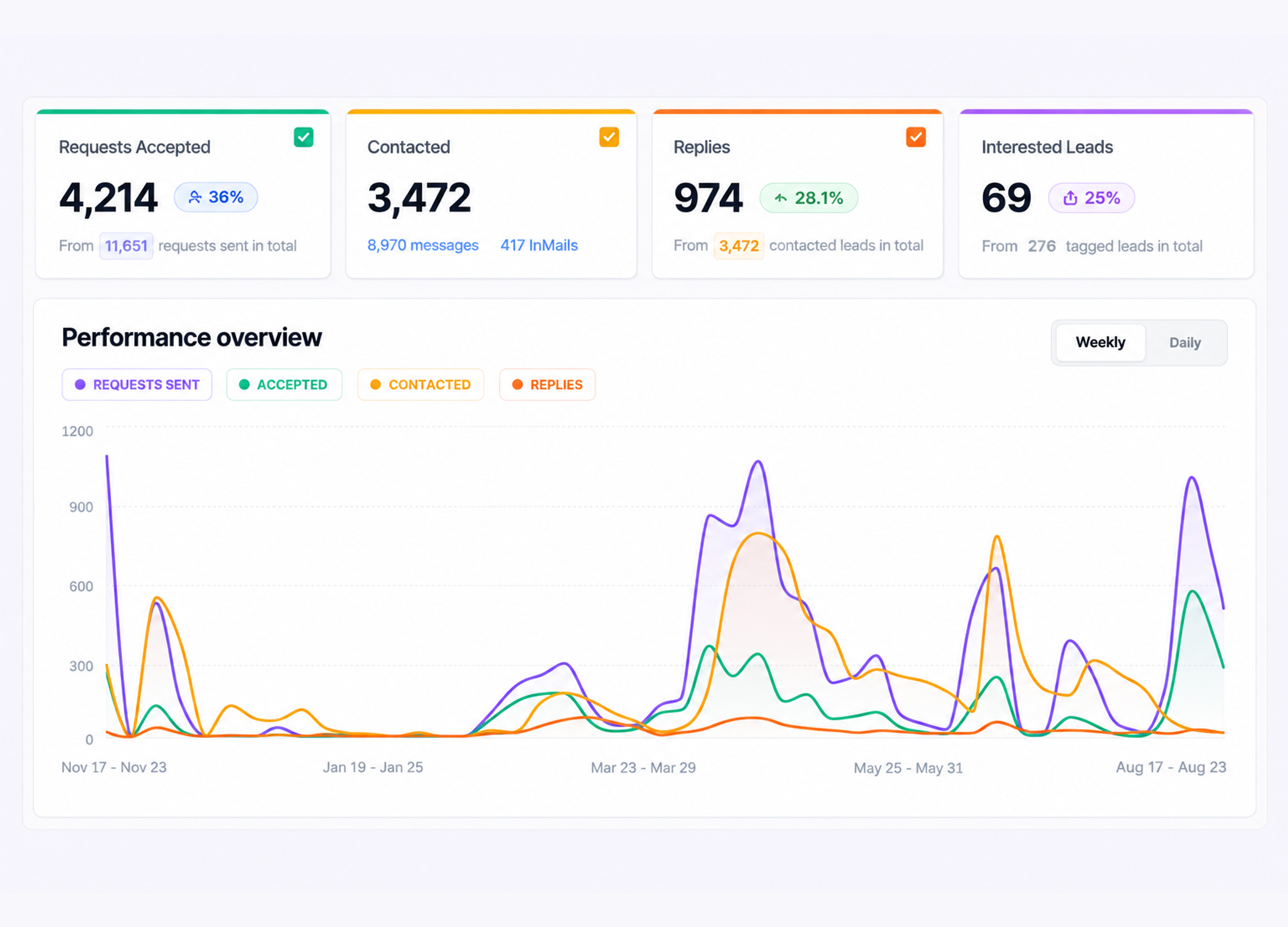Click the orange 3,472 contacted leads value
The width and height of the screenshot is (1288, 927).
(x=739, y=246)
